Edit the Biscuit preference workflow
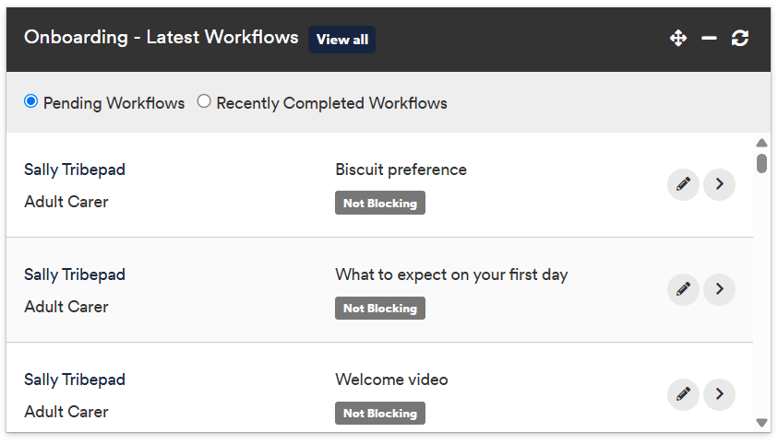778x444 pixels. [x=683, y=184]
